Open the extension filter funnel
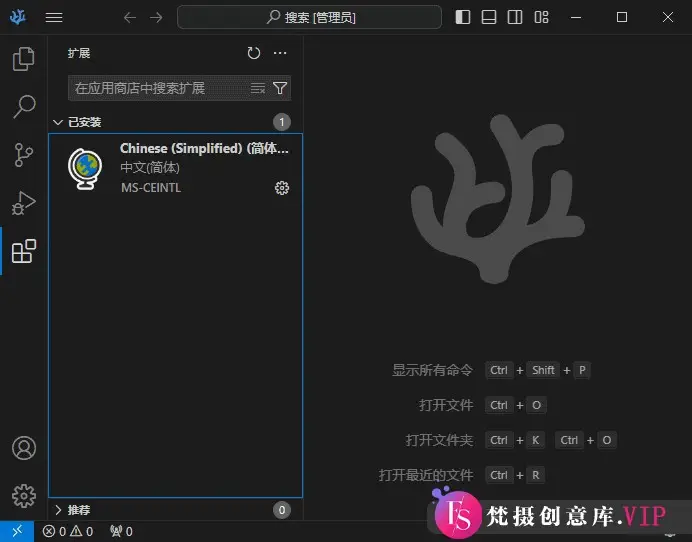This screenshot has height=542, width=692. (x=280, y=88)
